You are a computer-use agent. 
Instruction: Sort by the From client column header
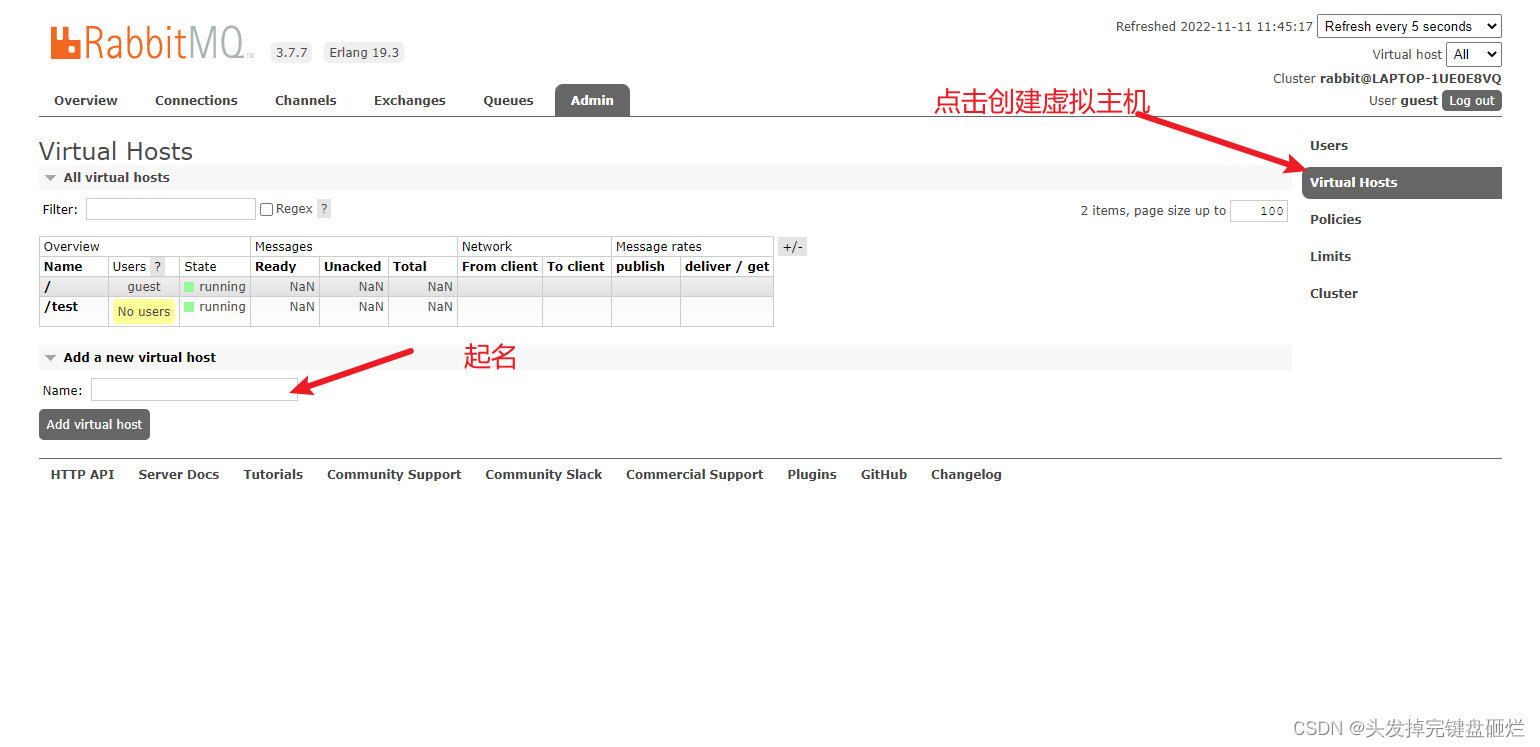[500, 267]
